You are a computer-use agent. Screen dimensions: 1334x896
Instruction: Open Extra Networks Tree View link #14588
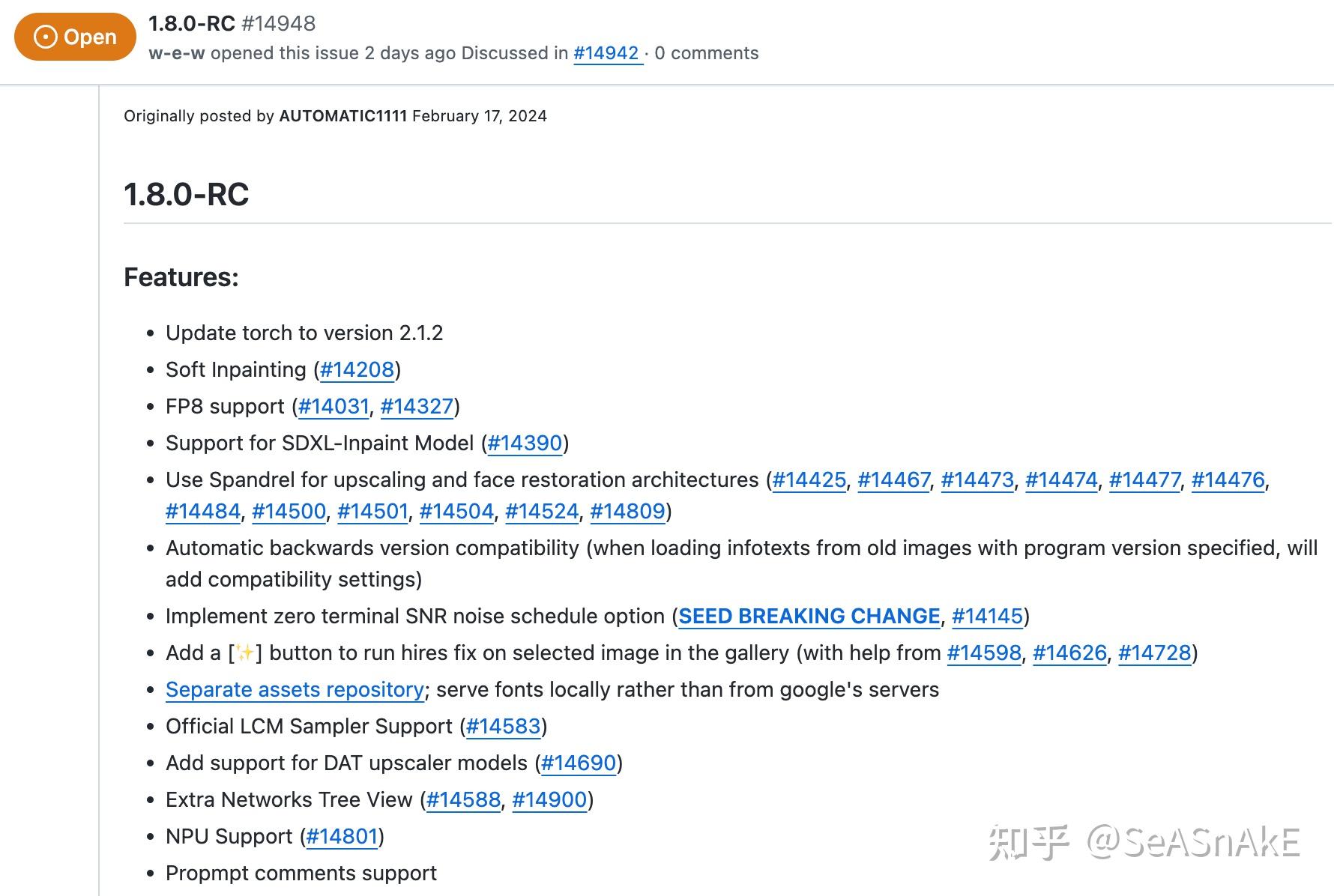click(462, 799)
